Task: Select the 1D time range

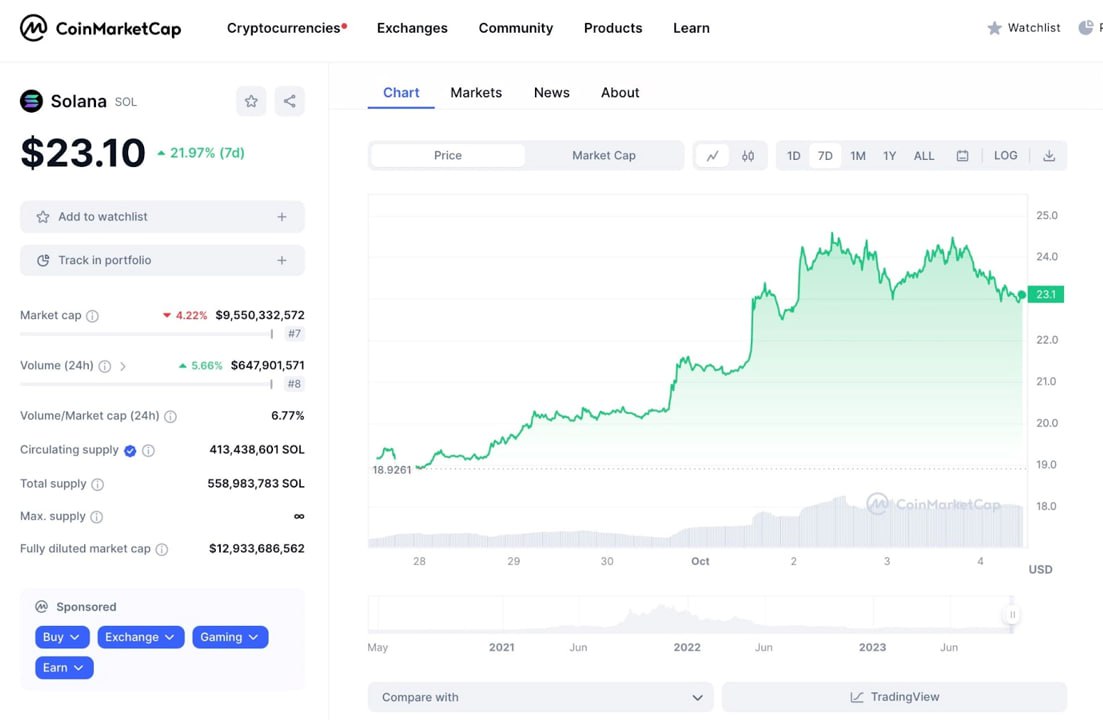Action: 793,156
